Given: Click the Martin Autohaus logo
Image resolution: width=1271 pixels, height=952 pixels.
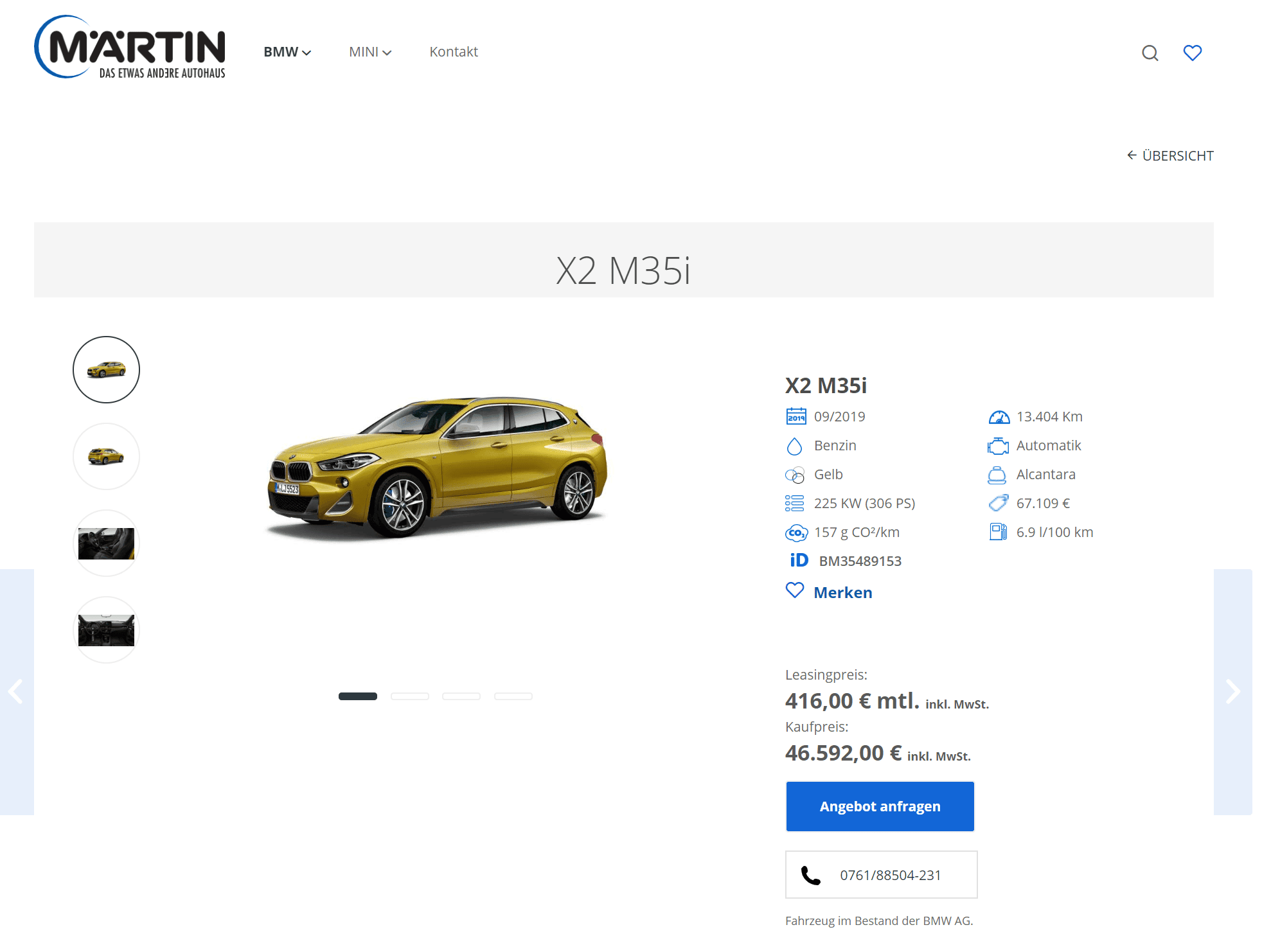Looking at the screenshot, I should pyautogui.click(x=130, y=47).
